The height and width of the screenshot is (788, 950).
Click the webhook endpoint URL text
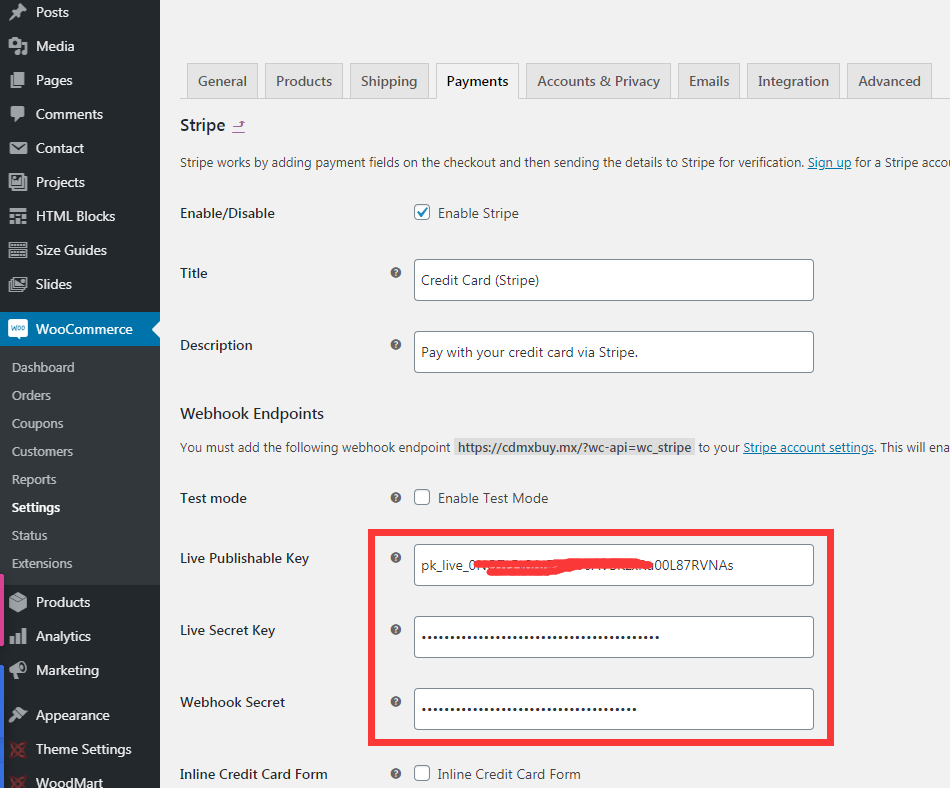[574, 447]
